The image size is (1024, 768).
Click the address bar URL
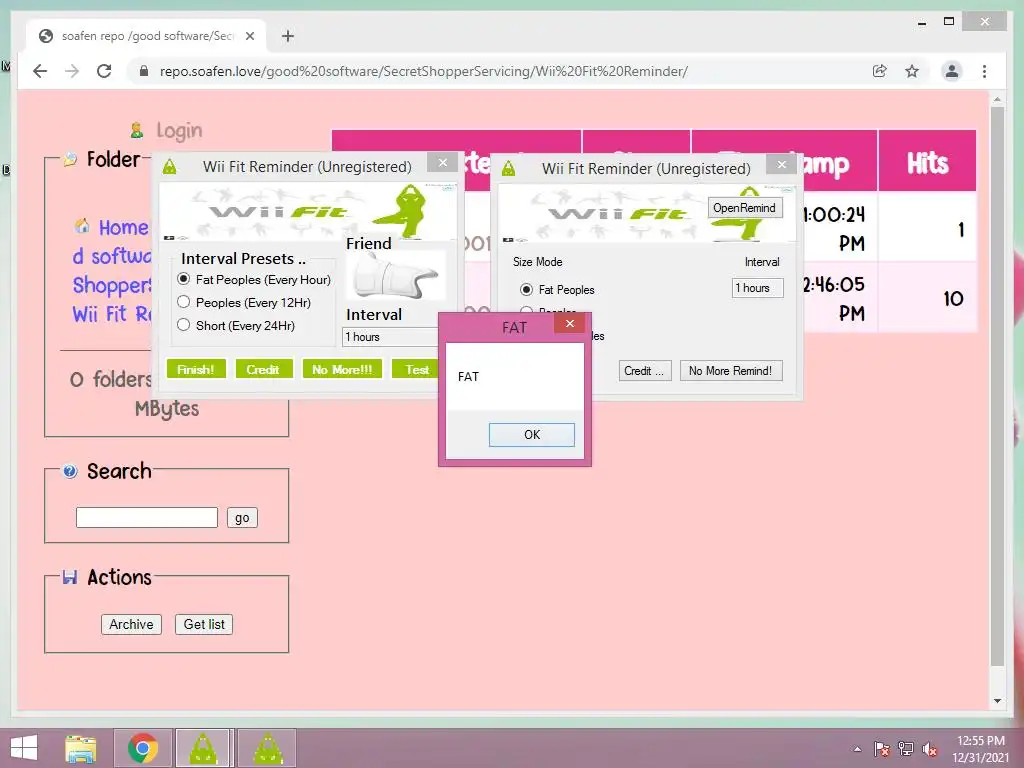(x=424, y=71)
